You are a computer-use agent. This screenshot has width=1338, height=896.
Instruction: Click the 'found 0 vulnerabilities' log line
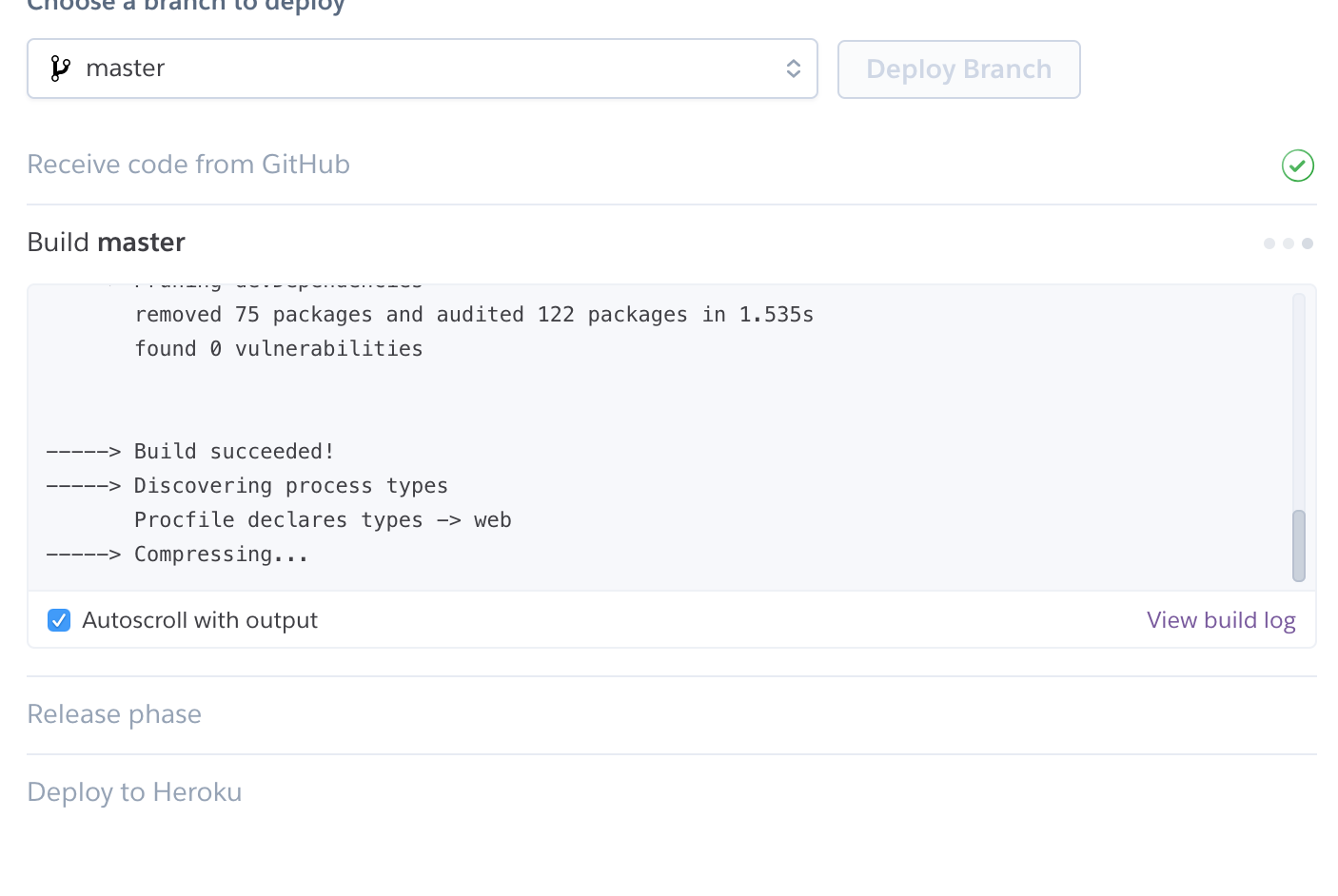pos(279,349)
